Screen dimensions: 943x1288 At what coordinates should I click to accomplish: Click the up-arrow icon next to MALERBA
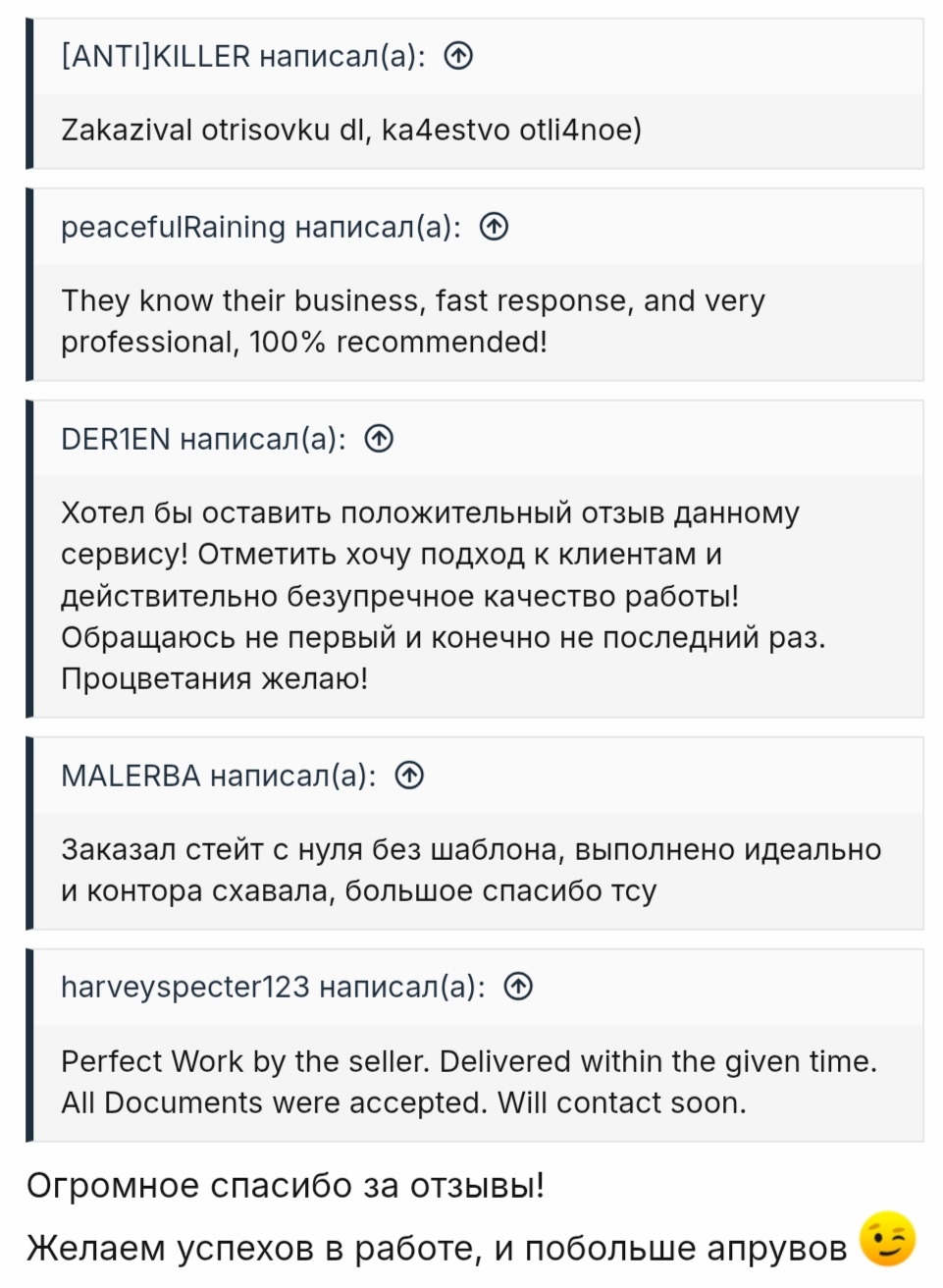tap(409, 776)
